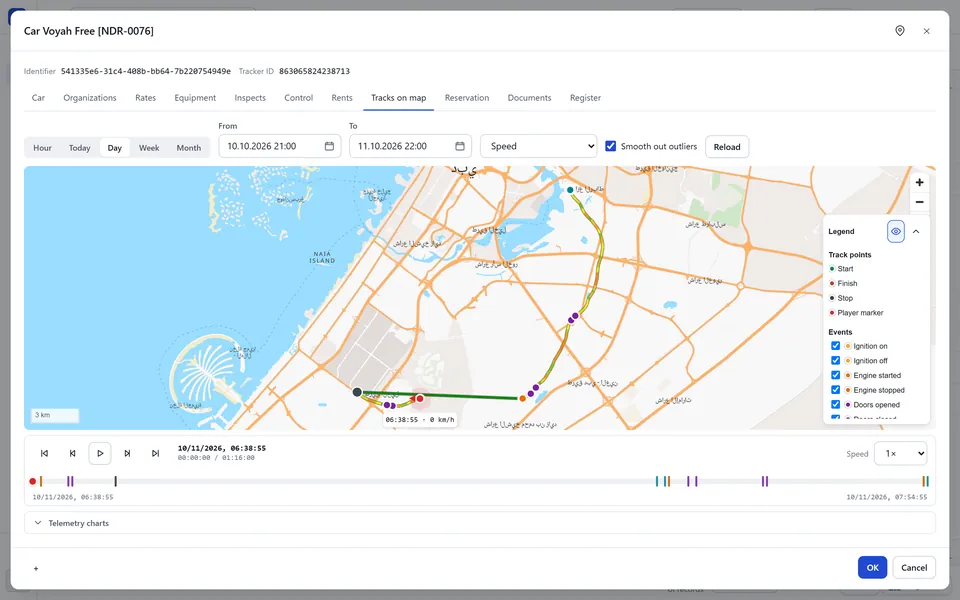
Task: Open the playback speed 1× dropdown
Action: click(901, 454)
